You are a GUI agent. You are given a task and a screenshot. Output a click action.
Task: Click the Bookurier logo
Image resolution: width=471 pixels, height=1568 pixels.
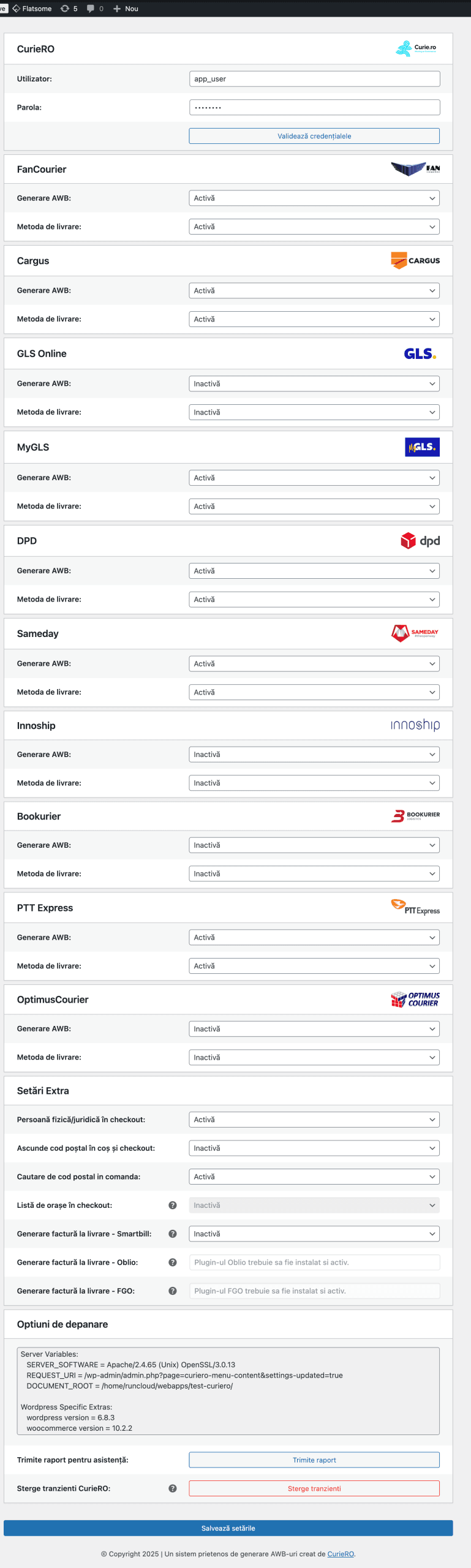coord(416,815)
